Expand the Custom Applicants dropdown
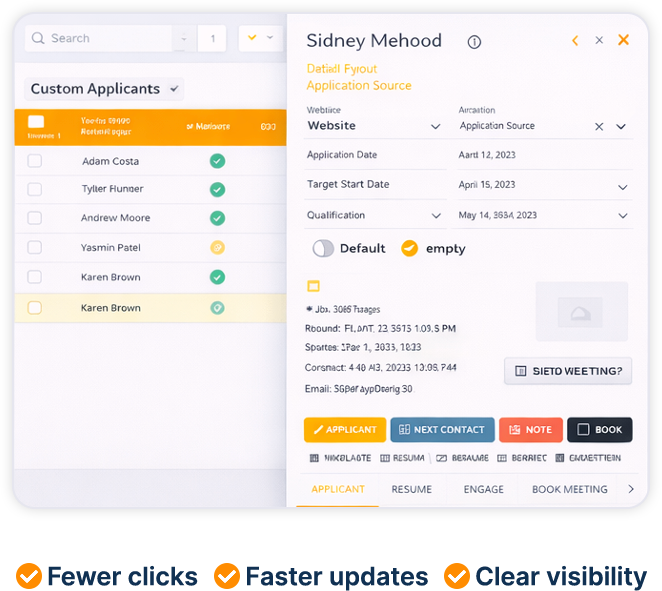The image size is (662, 591). point(175,89)
